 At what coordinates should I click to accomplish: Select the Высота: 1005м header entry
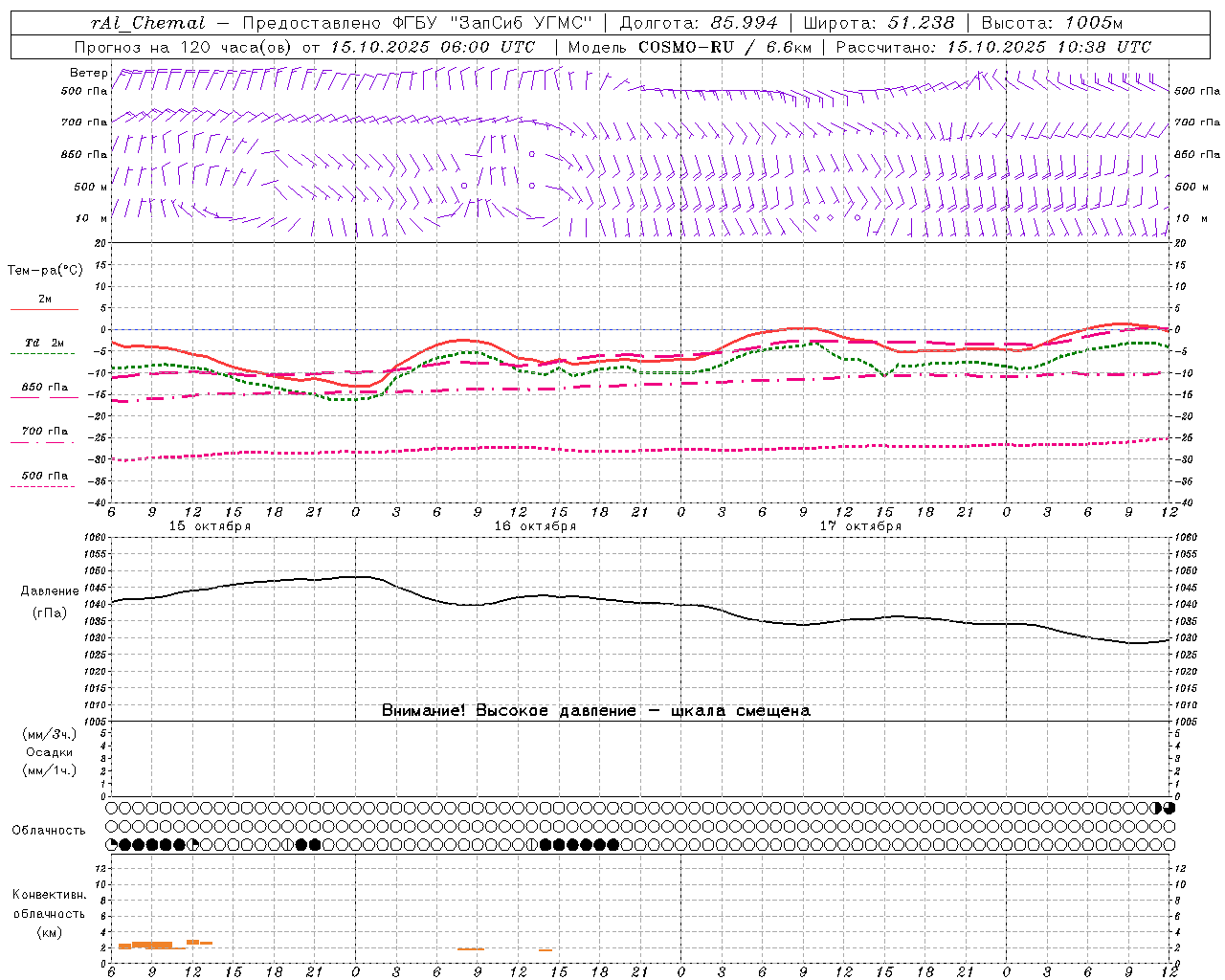click(1052, 23)
